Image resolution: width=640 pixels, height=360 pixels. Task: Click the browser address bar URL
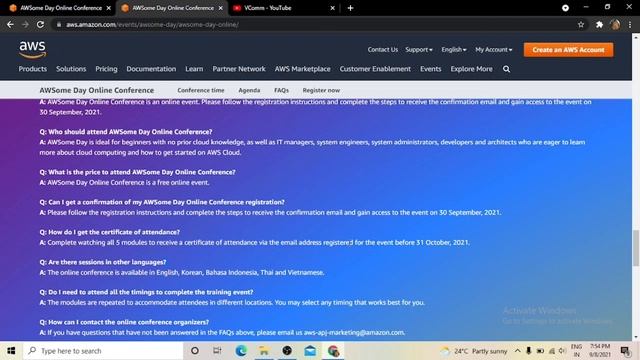[153, 24]
